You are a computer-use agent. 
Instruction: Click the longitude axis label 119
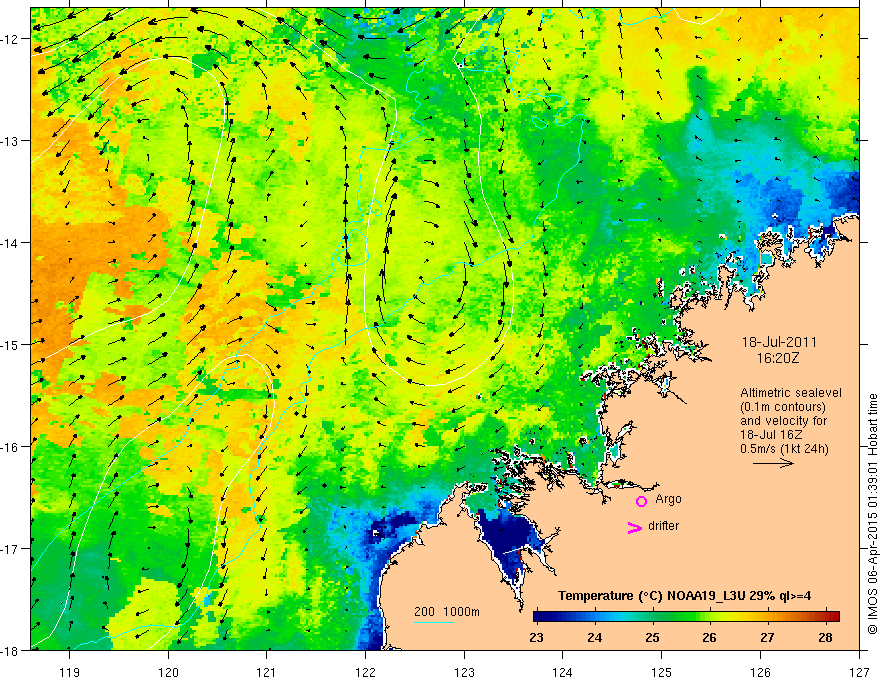[x=70, y=672]
